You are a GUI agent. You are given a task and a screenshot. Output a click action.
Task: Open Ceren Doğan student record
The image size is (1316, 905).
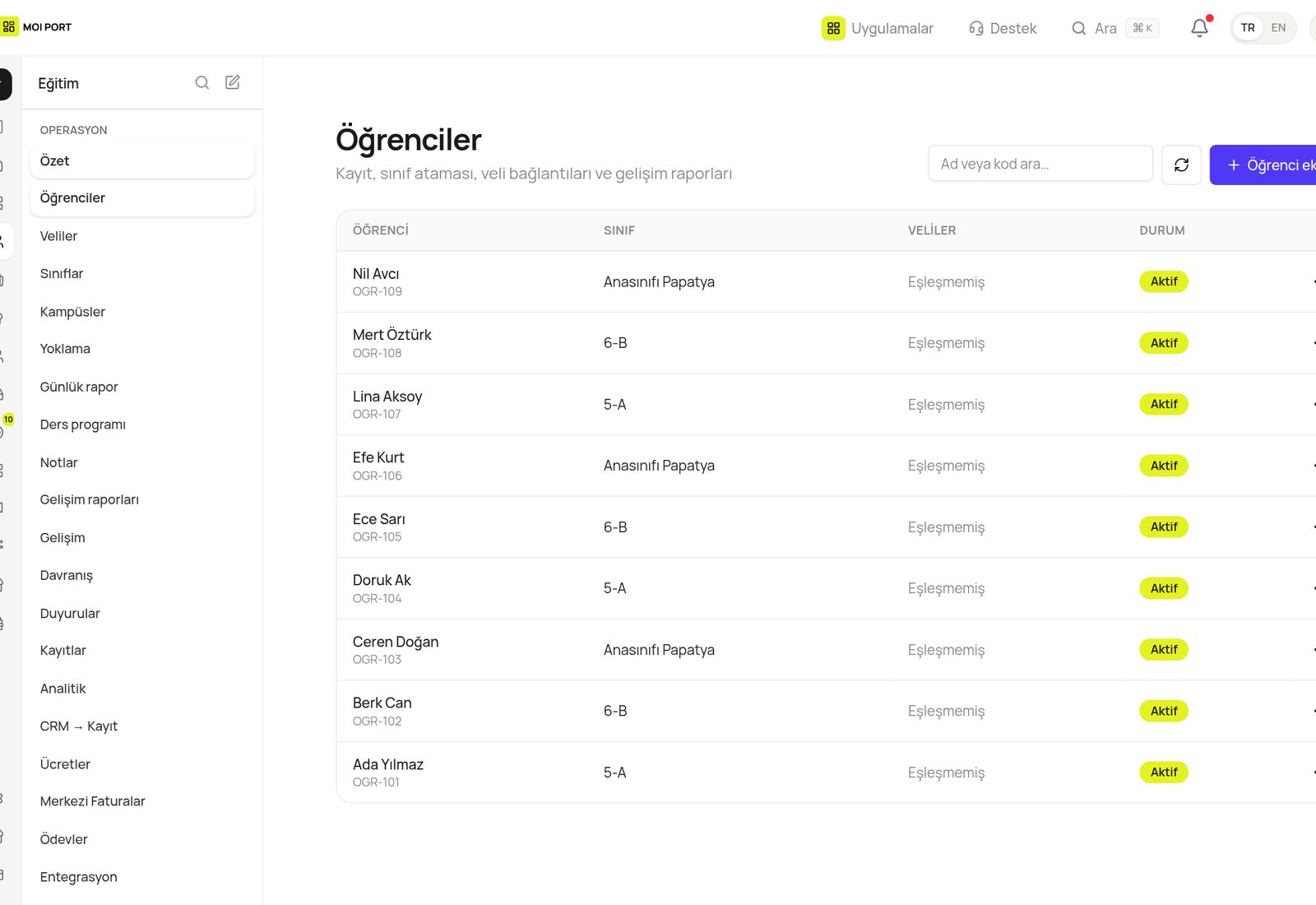396,642
